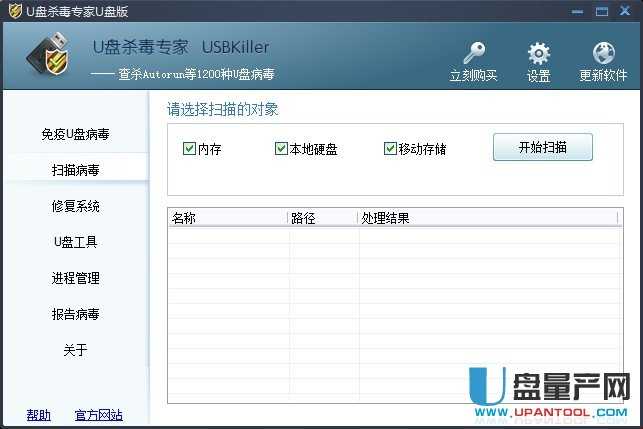This screenshot has width=643, height=429.
Task: Disable the 移动存储 scan option
Action: tap(390, 149)
